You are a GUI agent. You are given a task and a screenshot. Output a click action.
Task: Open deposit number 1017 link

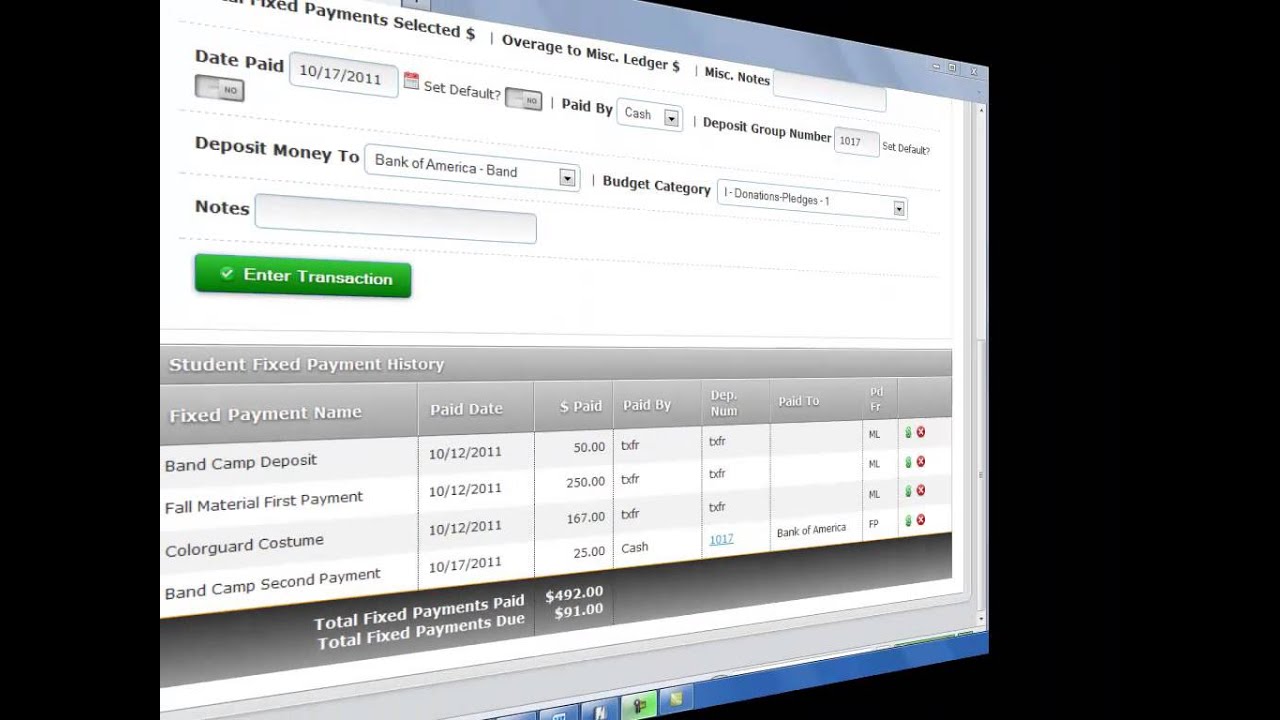pyautogui.click(x=721, y=539)
